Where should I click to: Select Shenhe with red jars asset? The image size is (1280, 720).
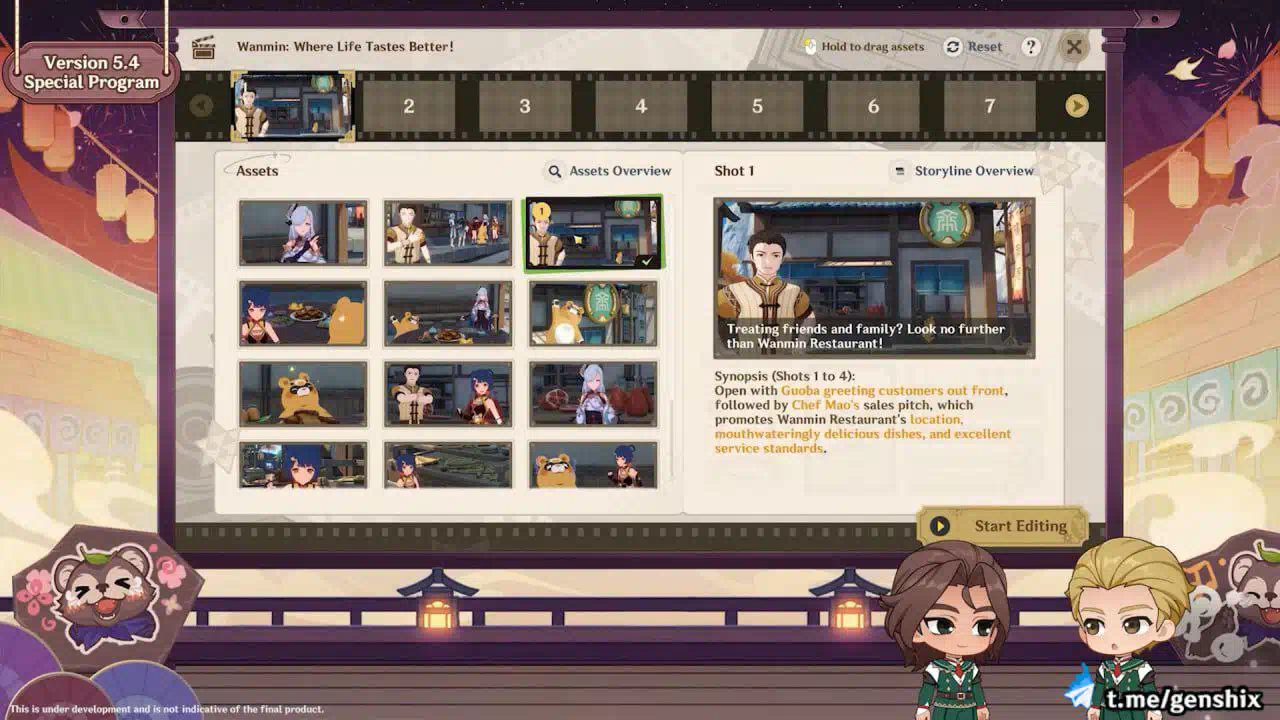(x=593, y=394)
